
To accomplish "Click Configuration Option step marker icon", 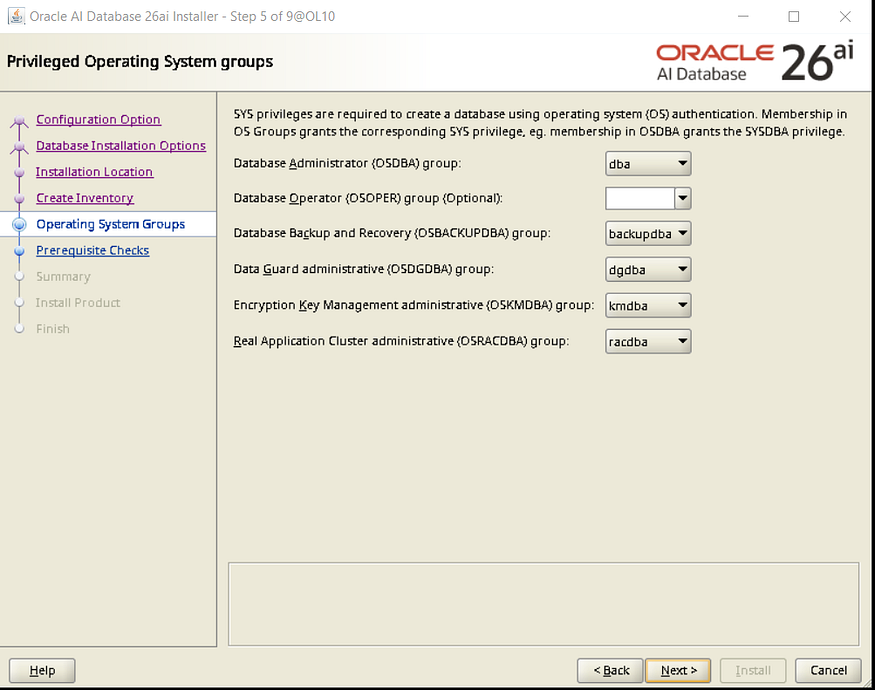I will point(20,121).
